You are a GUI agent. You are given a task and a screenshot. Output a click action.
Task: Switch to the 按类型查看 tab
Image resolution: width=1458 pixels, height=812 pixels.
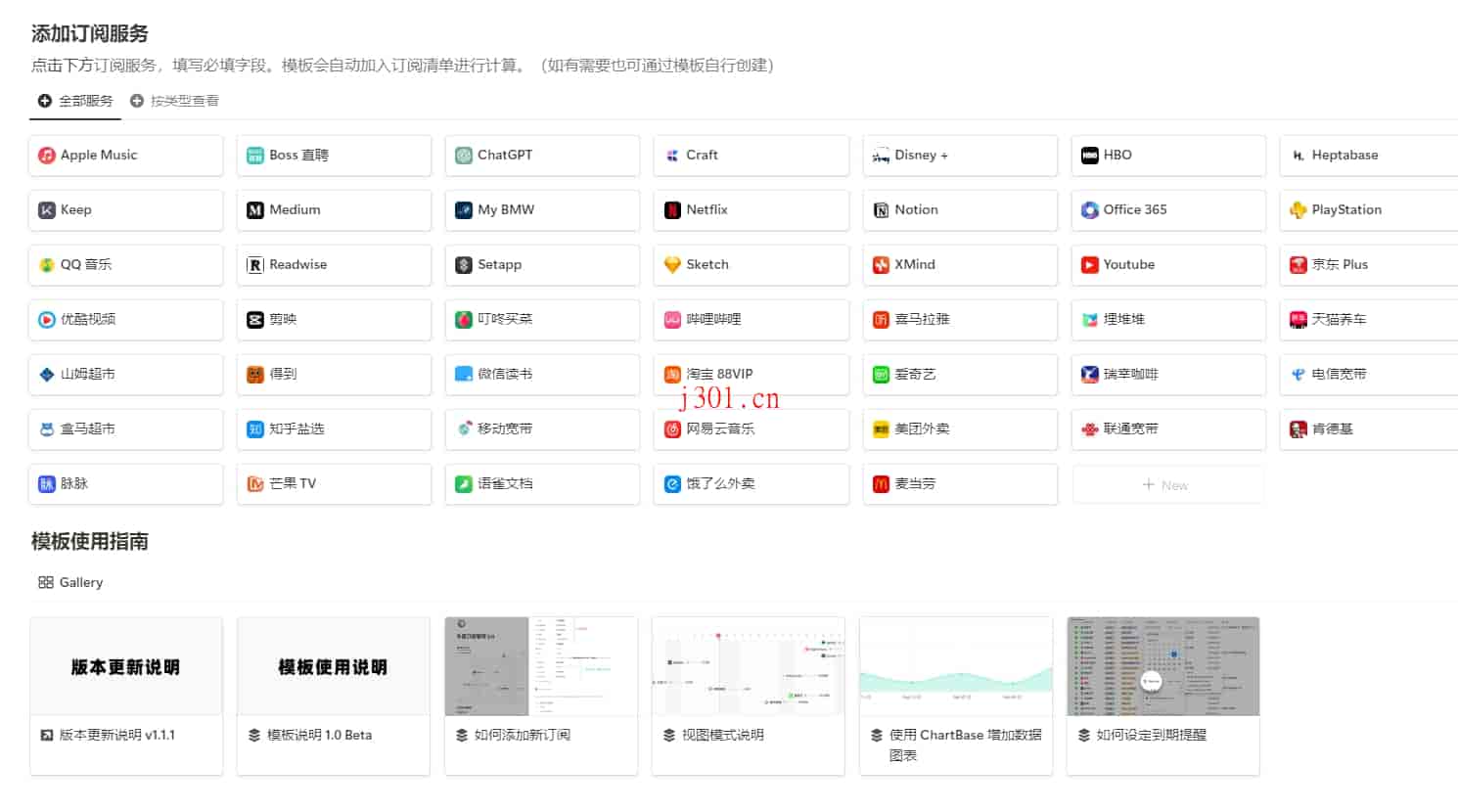[x=174, y=101]
